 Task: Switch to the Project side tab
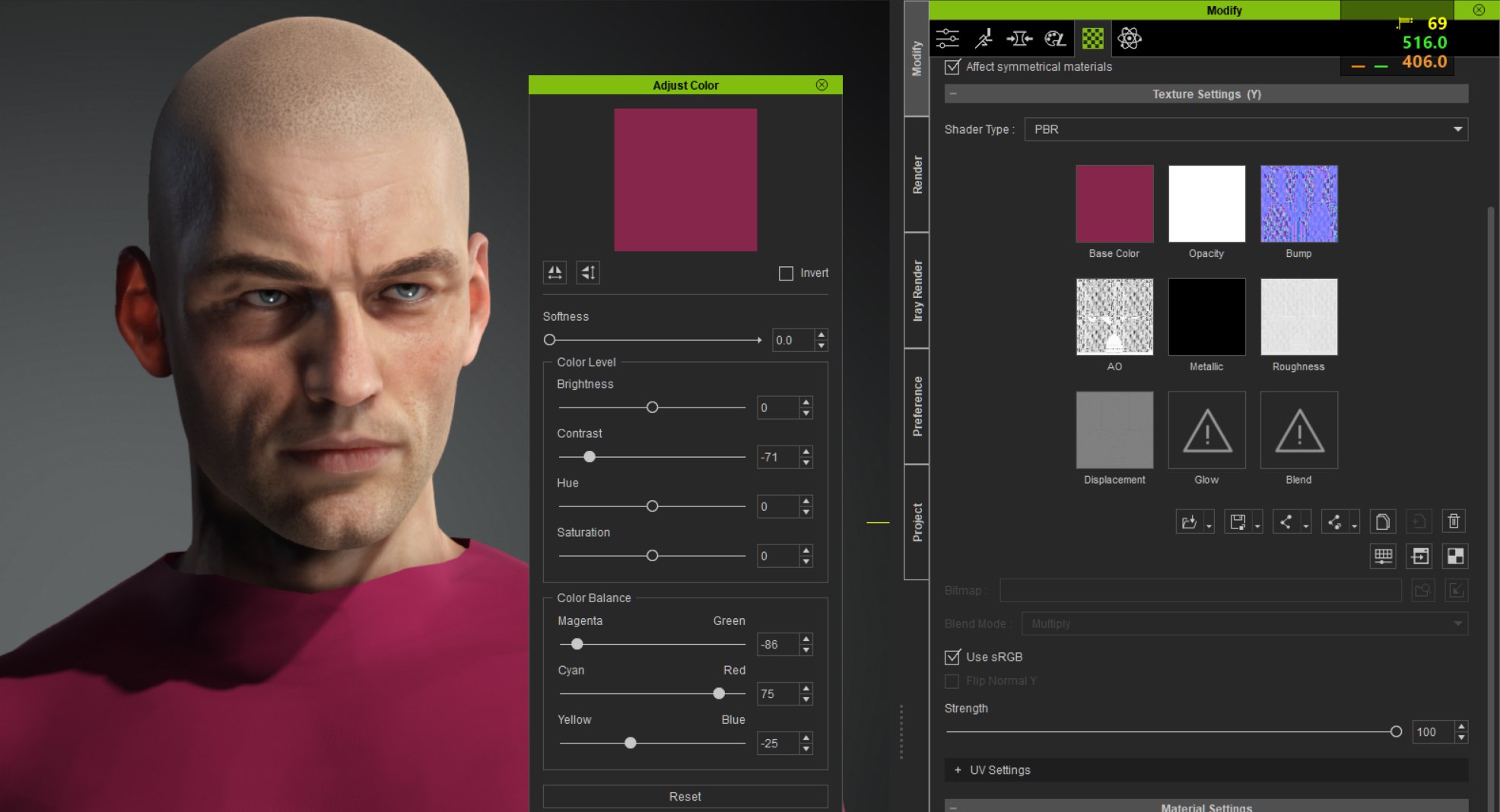coord(917,522)
